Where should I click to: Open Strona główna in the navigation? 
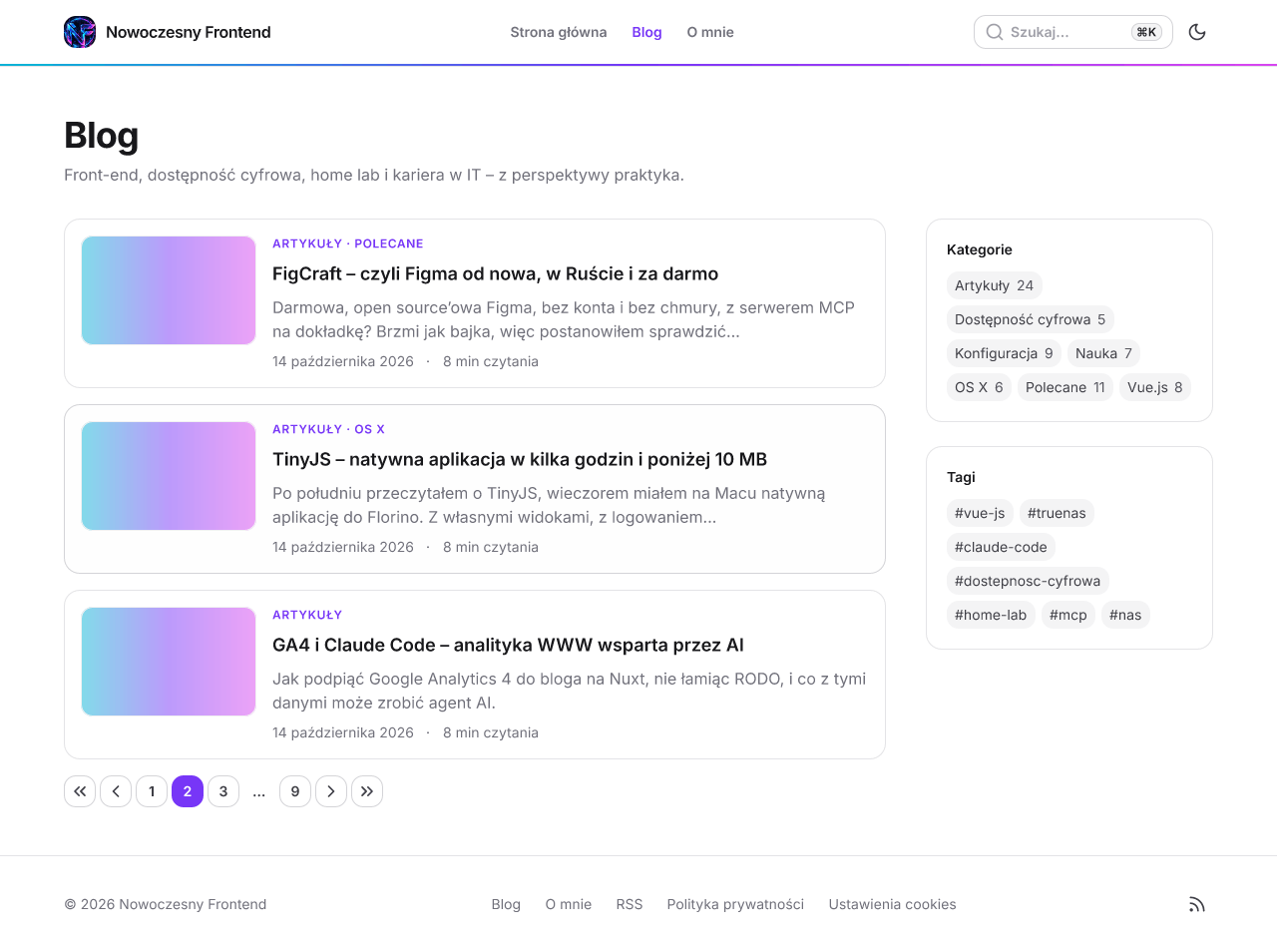[x=559, y=32]
